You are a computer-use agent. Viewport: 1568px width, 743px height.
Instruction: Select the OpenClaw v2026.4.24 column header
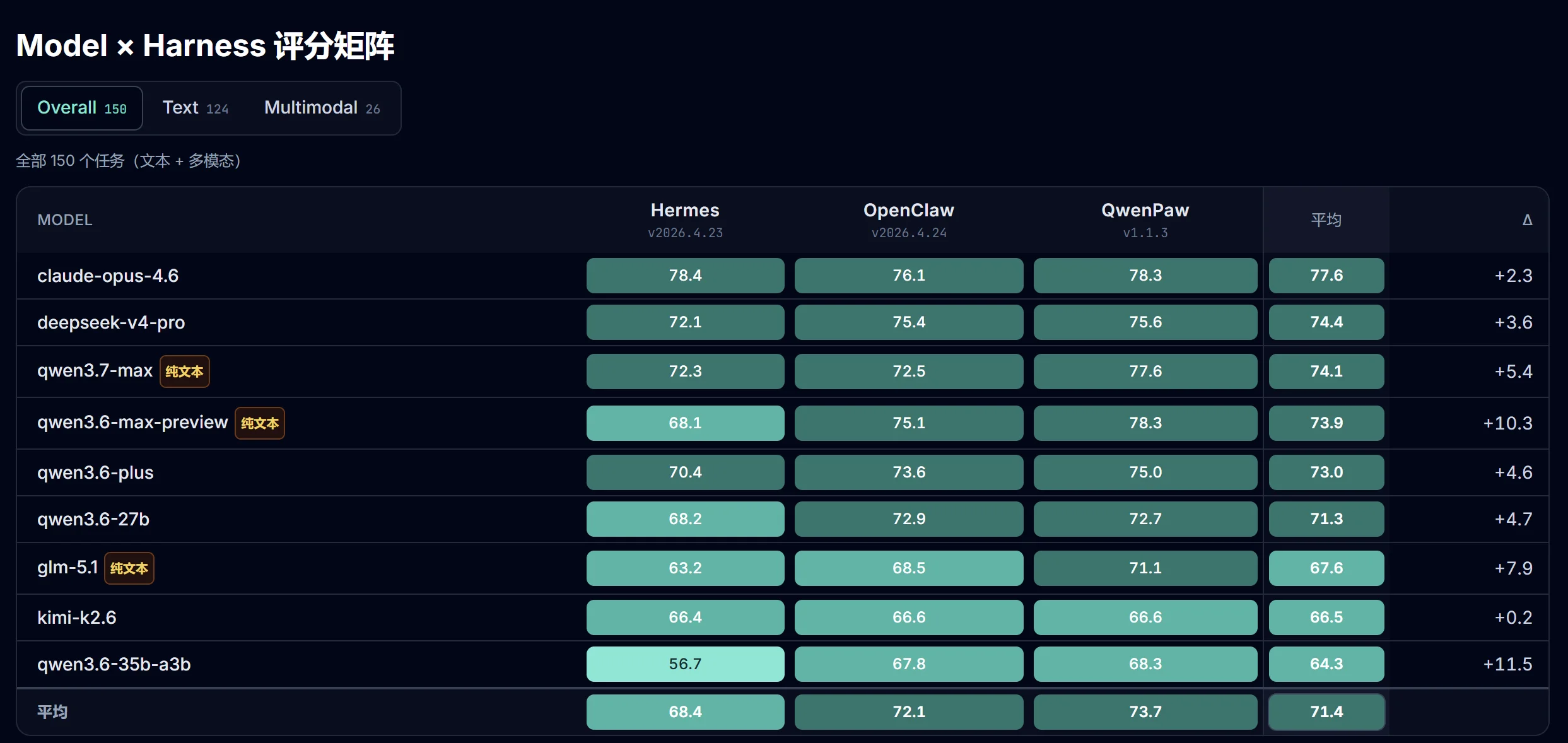pos(909,220)
